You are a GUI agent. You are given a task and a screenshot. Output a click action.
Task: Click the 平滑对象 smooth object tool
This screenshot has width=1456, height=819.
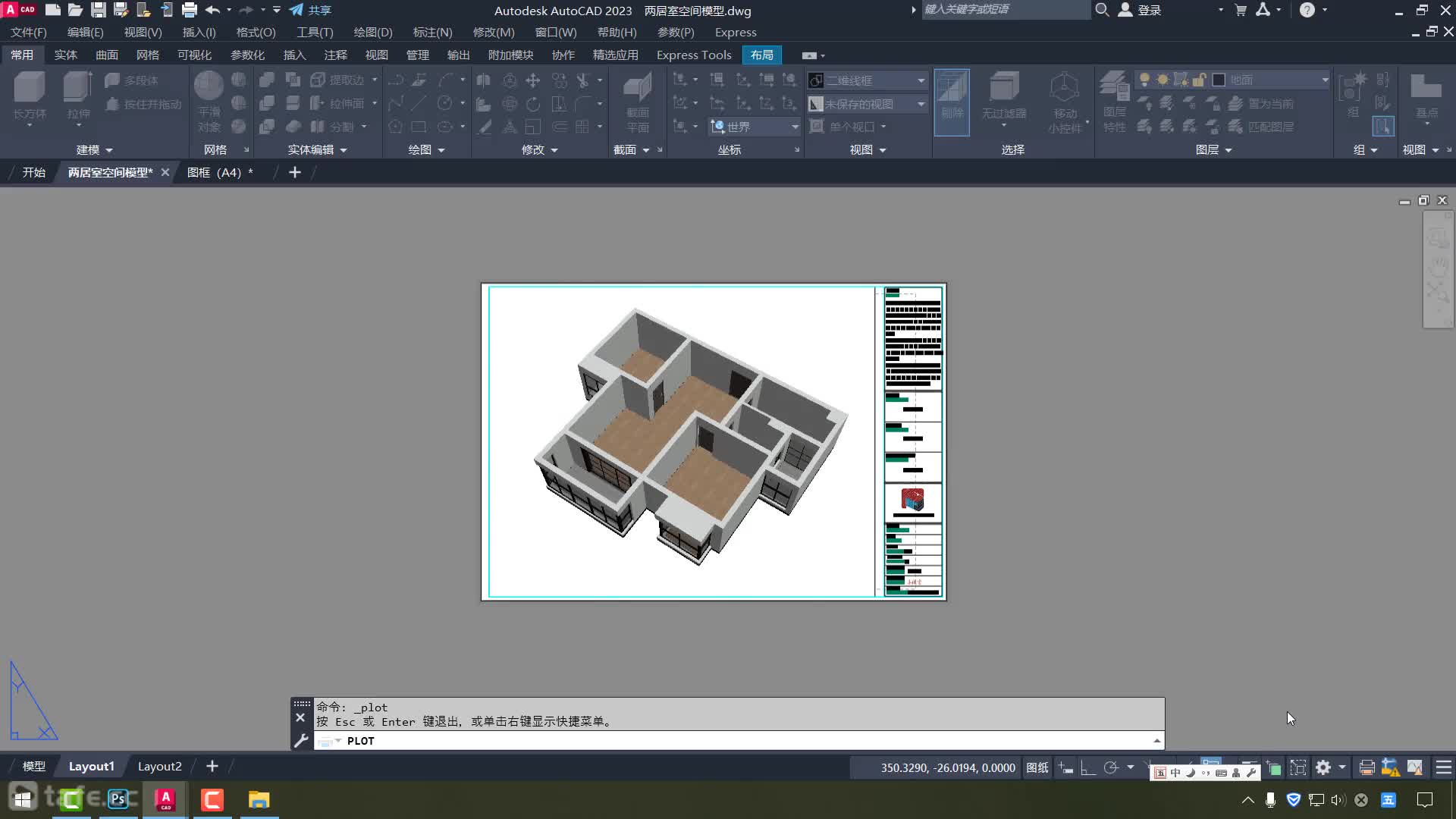[x=209, y=102]
